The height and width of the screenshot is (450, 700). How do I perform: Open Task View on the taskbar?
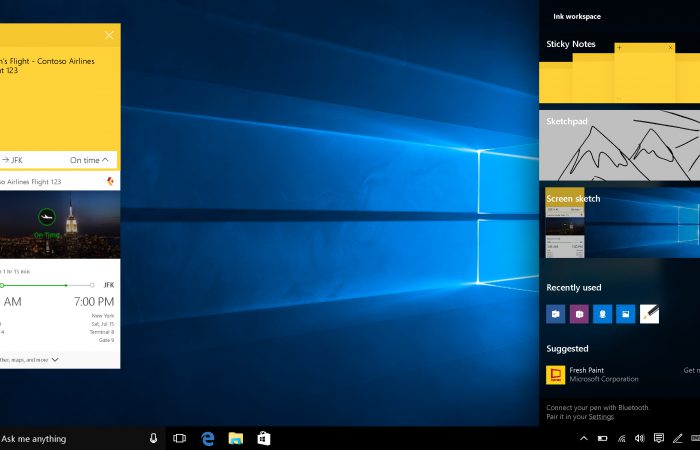(179, 438)
